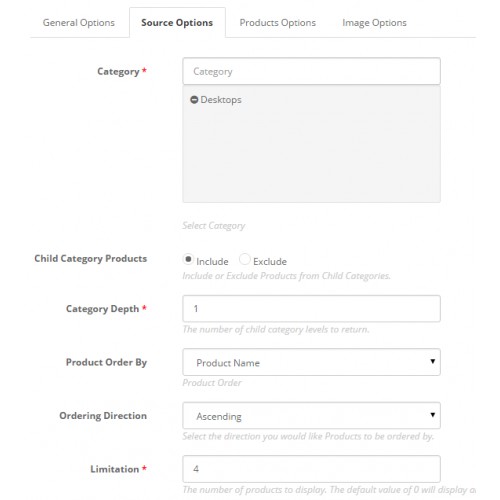Open the Product Order By dropdown
The height and width of the screenshot is (500, 500).
point(311,362)
